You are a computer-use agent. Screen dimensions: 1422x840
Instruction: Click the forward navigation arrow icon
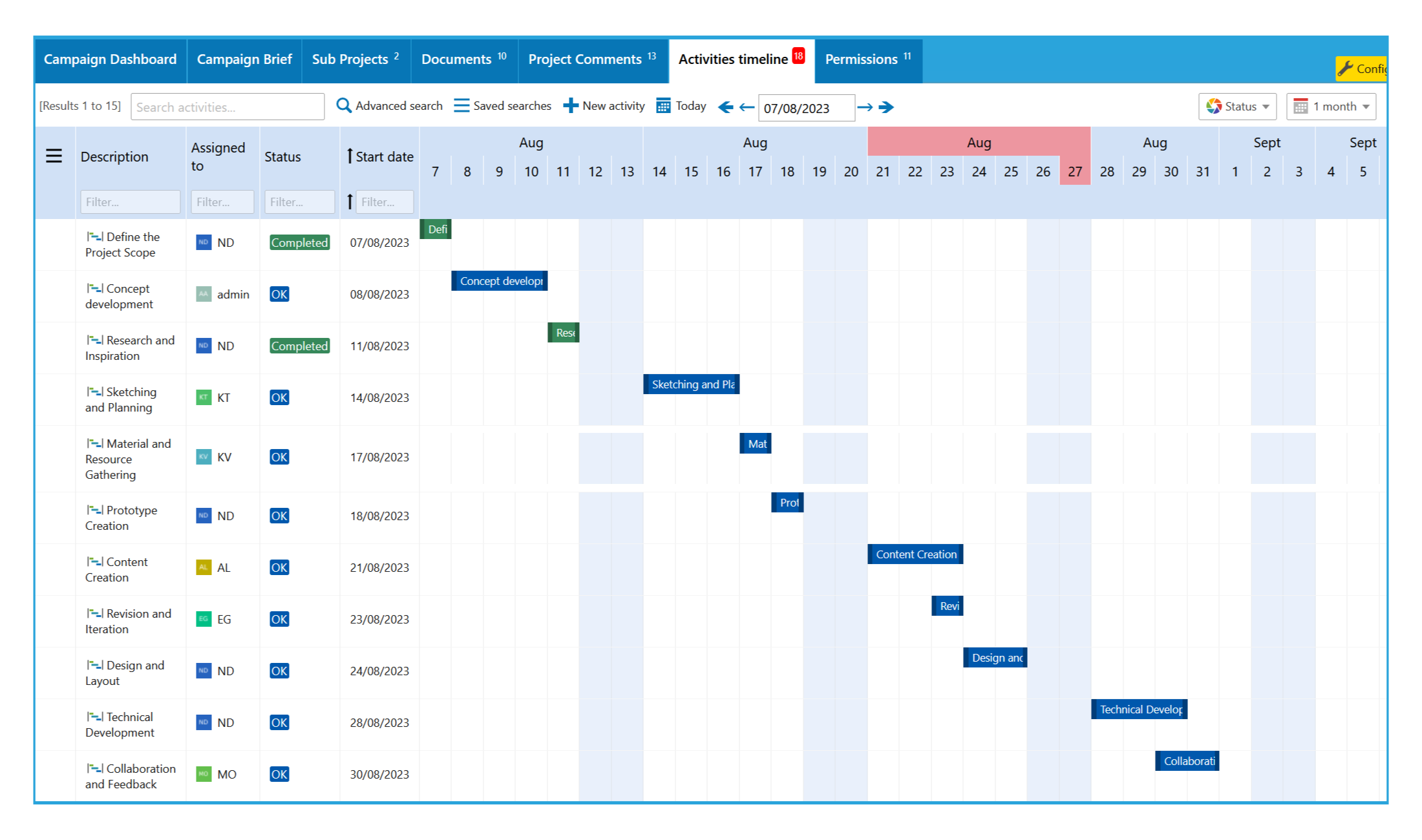pyautogui.click(x=866, y=107)
